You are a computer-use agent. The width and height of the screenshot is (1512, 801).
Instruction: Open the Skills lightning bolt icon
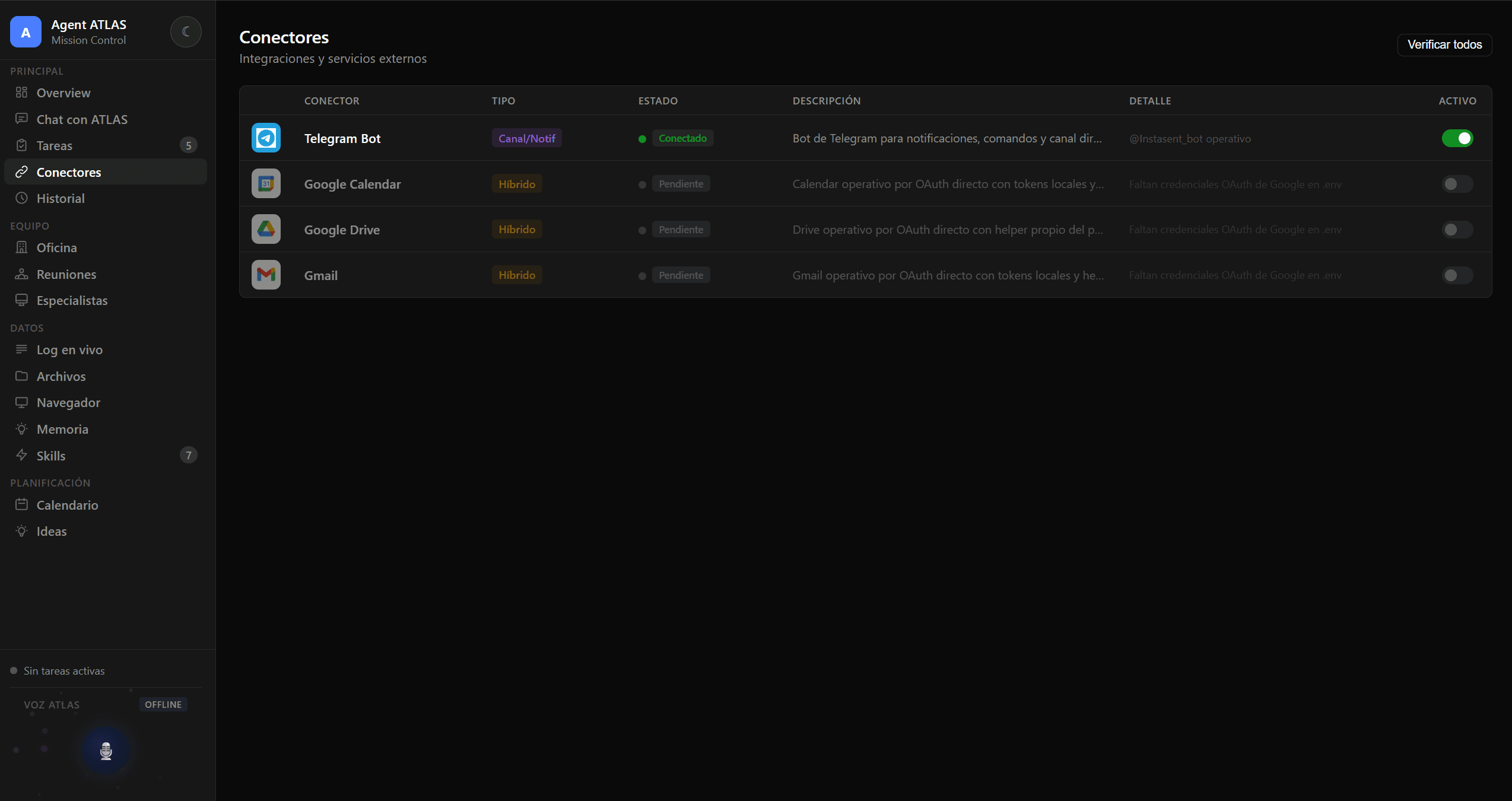[x=21, y=456]
